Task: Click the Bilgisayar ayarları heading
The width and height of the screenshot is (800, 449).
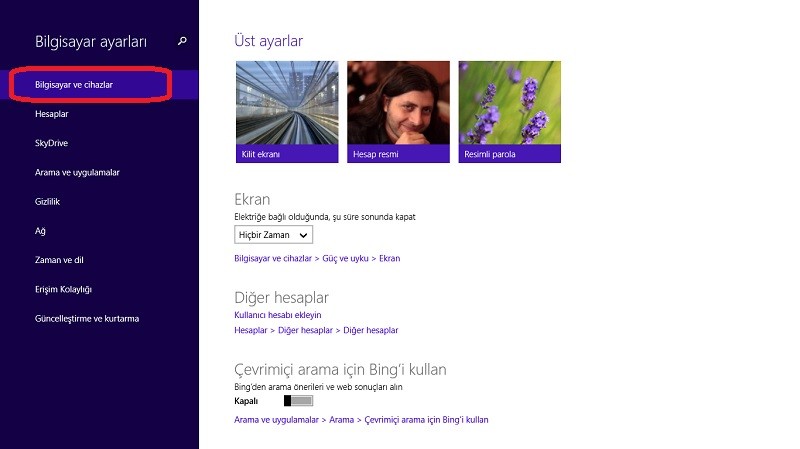Action: (x=91, y=41)
